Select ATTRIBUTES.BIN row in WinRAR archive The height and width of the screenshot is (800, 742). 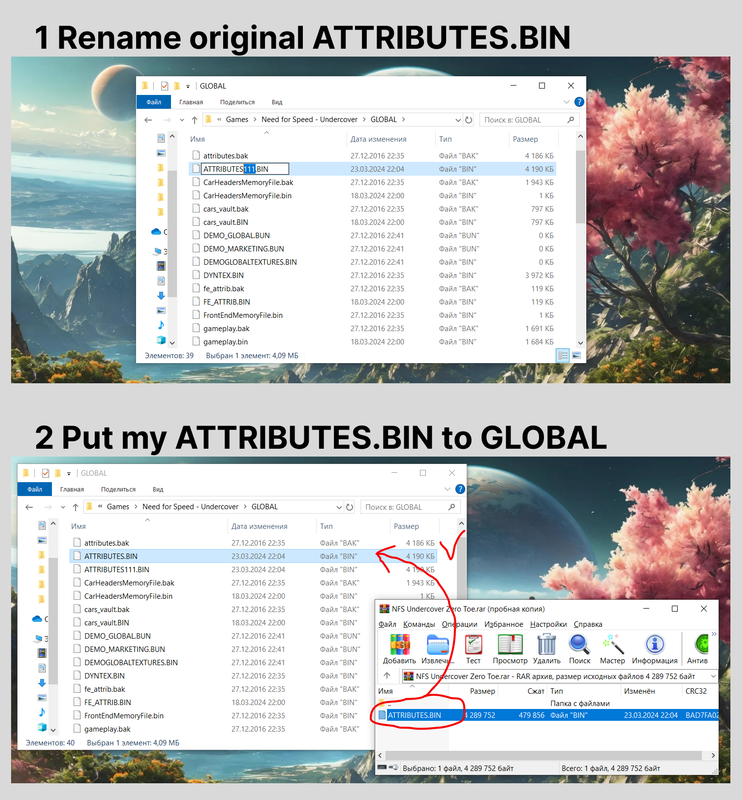point(548,715)
